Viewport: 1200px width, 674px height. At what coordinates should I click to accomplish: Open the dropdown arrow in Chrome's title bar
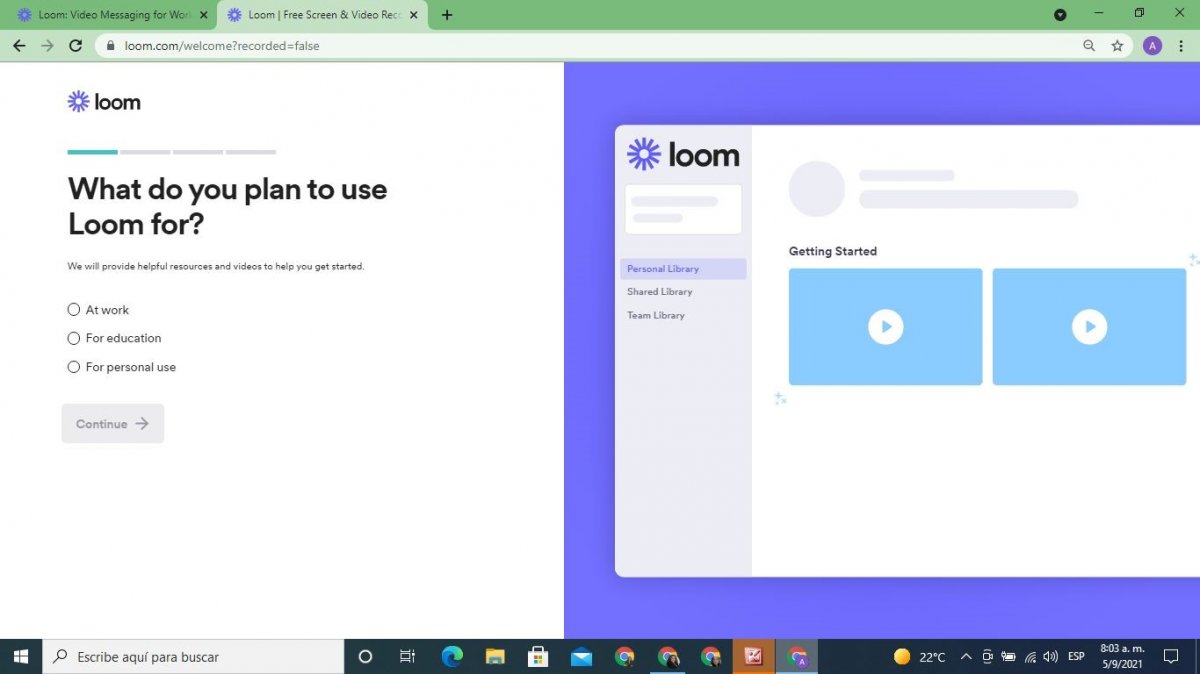pos(1060,15)
